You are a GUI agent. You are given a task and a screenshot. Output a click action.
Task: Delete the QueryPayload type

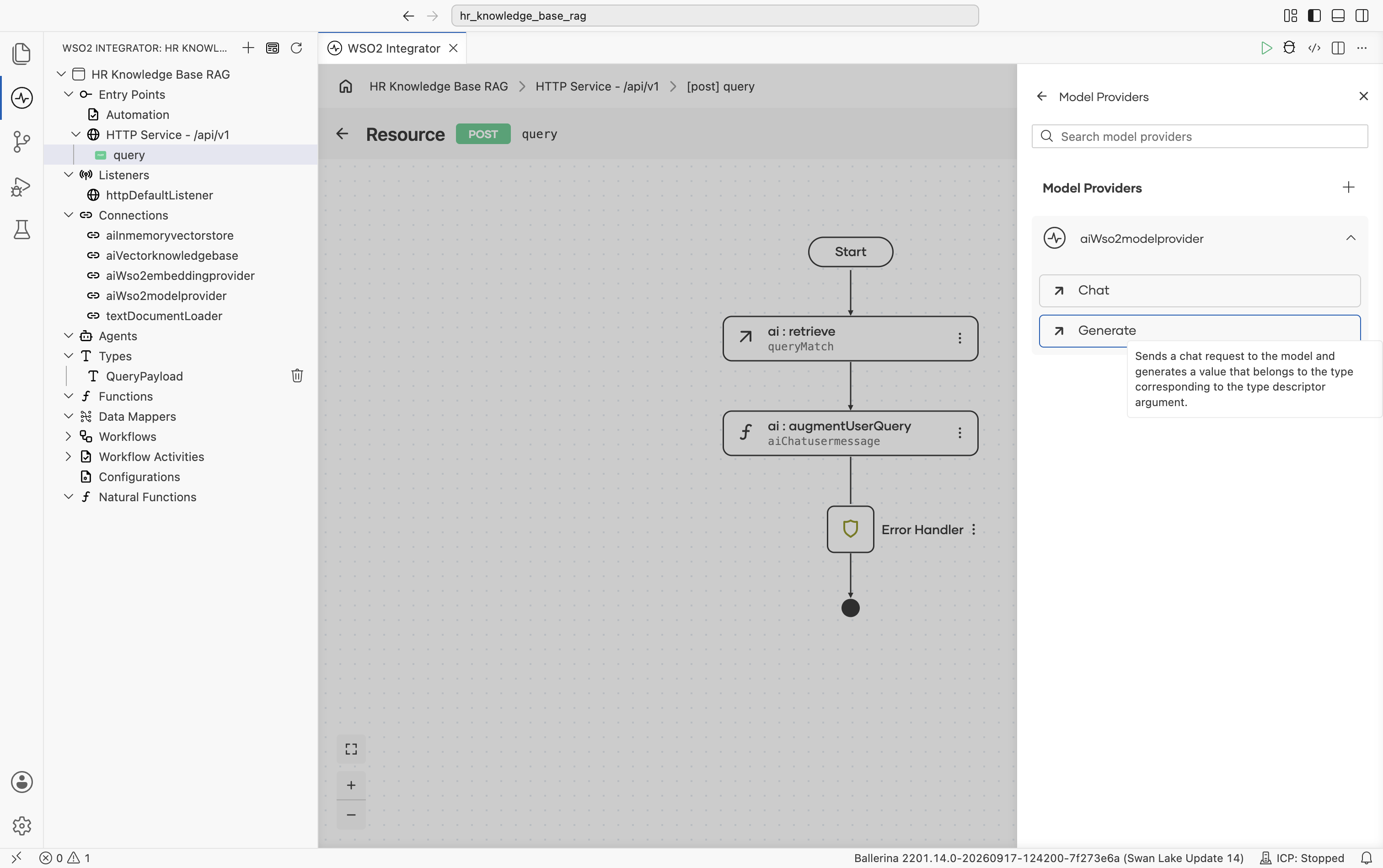[297, 375]
